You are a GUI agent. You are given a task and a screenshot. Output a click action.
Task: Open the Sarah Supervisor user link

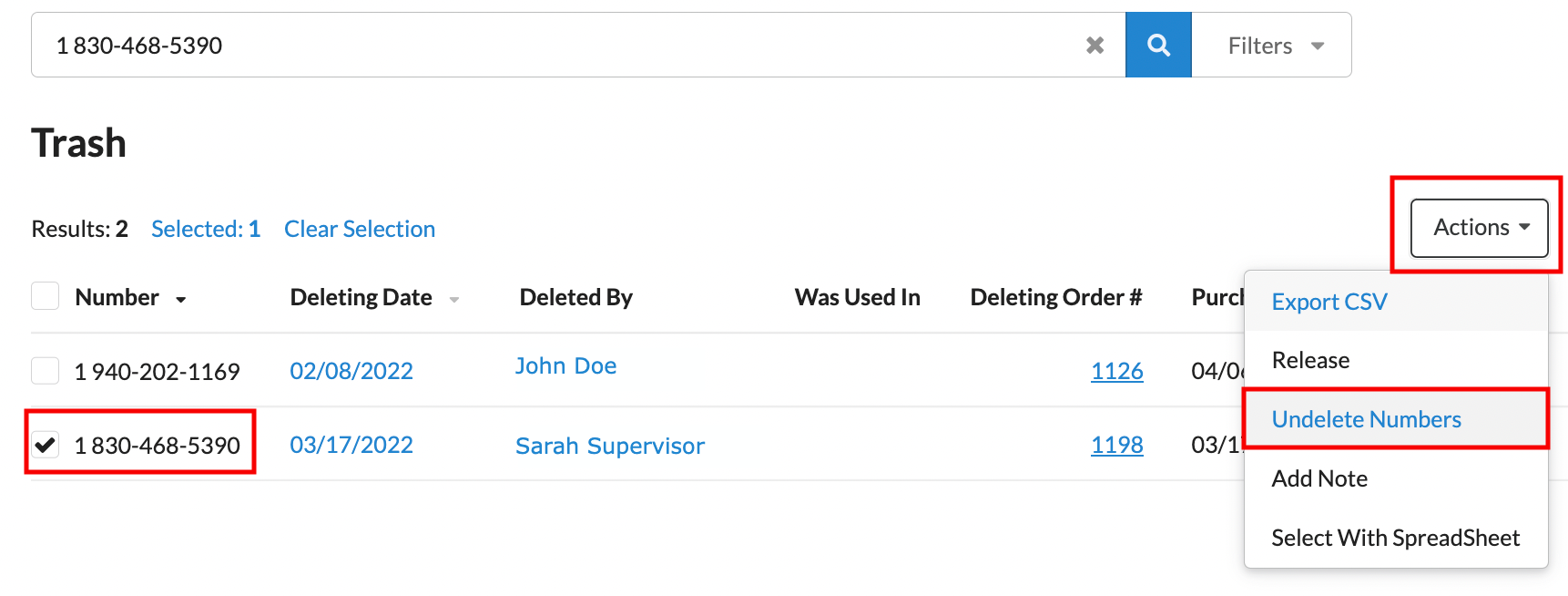pyautogui.click(x=610, y=446)
